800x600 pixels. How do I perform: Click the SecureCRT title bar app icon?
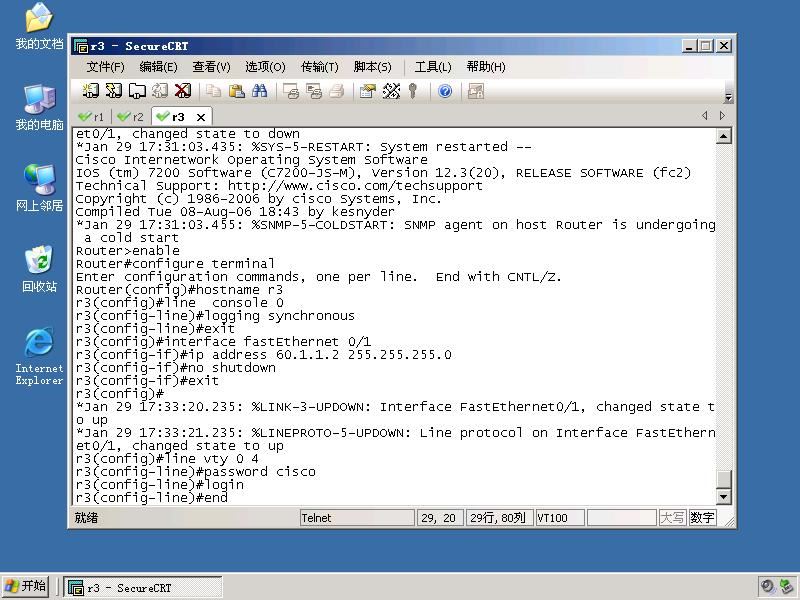(81, 46)
